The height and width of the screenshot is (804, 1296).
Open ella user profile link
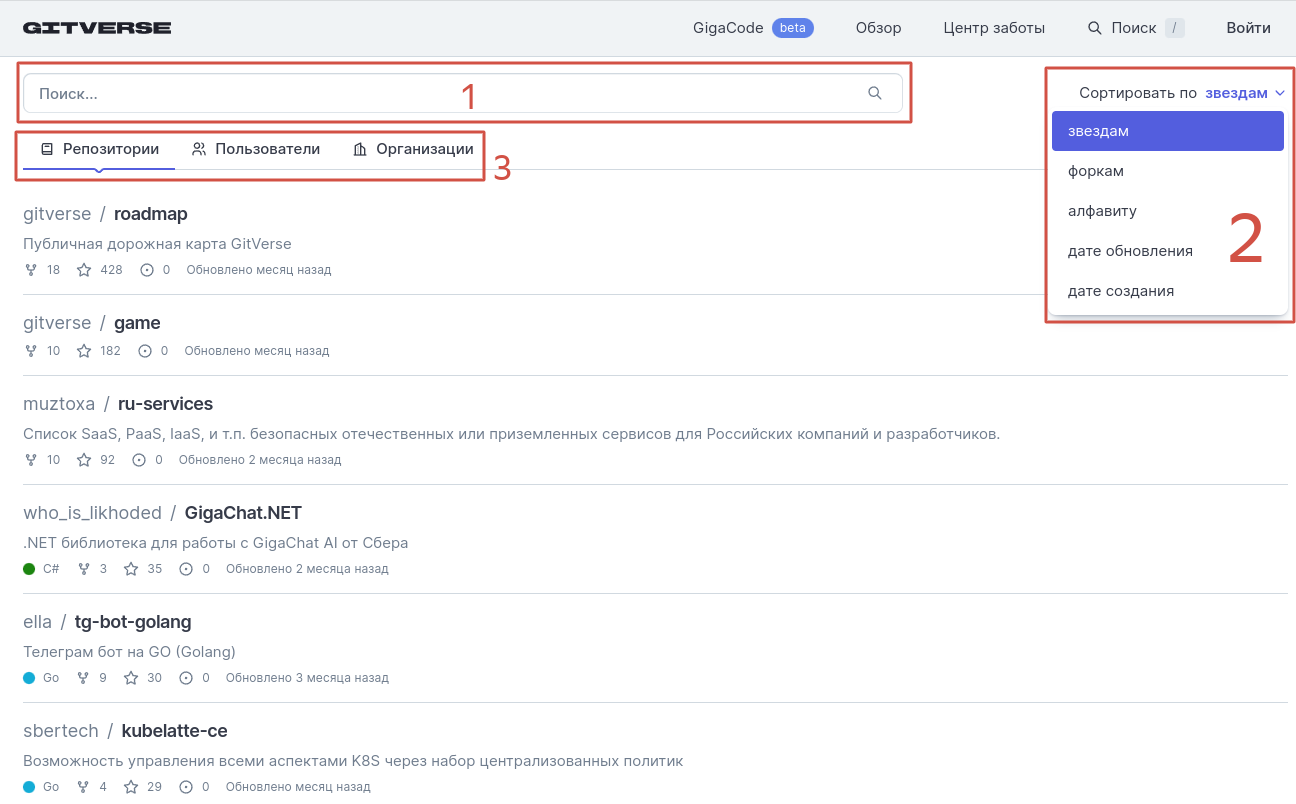(37, 622)
